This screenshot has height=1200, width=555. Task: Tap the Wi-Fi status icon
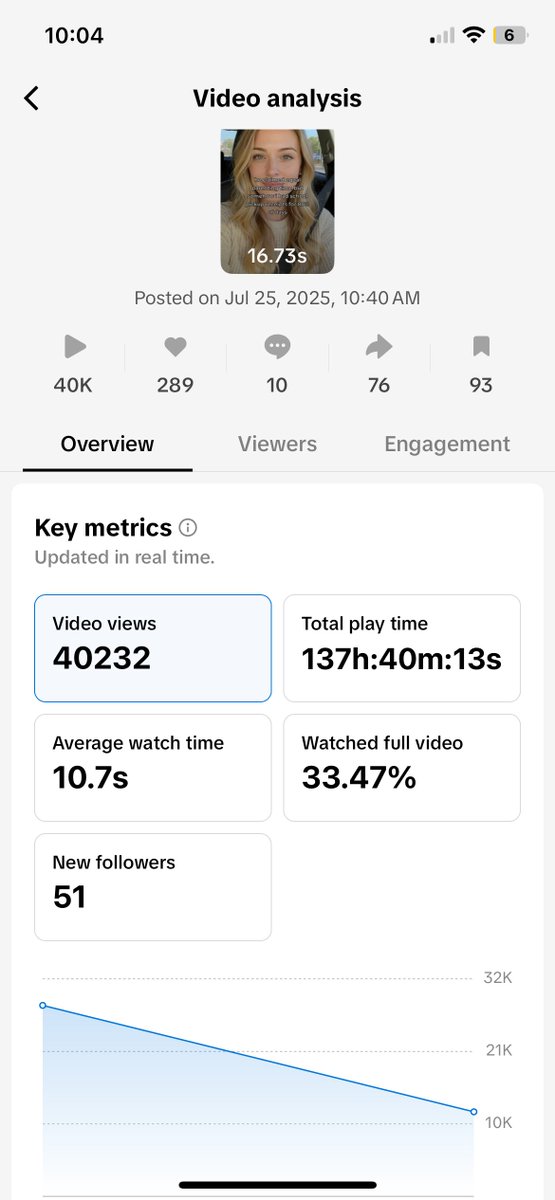click(x=472, y=36)
